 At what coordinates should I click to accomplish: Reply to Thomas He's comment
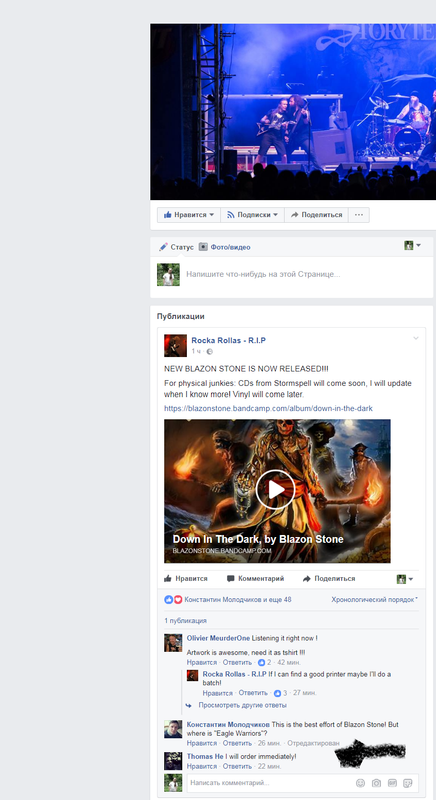point(237,766)
